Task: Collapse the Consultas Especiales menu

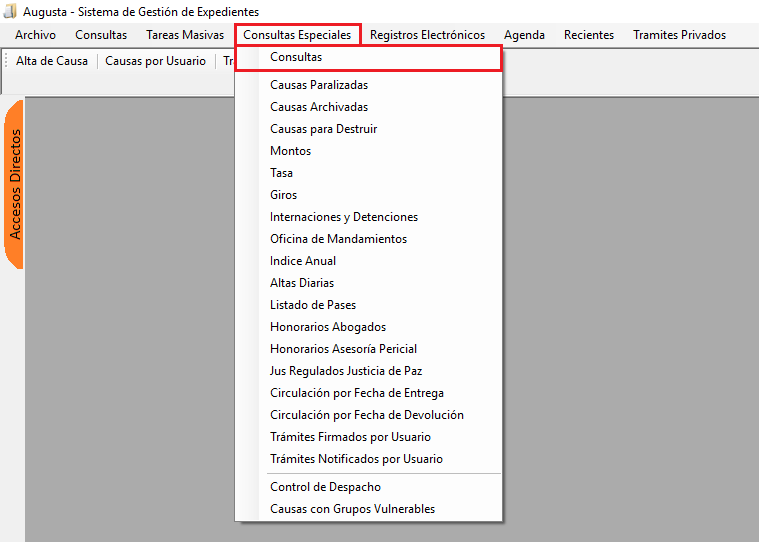Action: click(297, 35)
